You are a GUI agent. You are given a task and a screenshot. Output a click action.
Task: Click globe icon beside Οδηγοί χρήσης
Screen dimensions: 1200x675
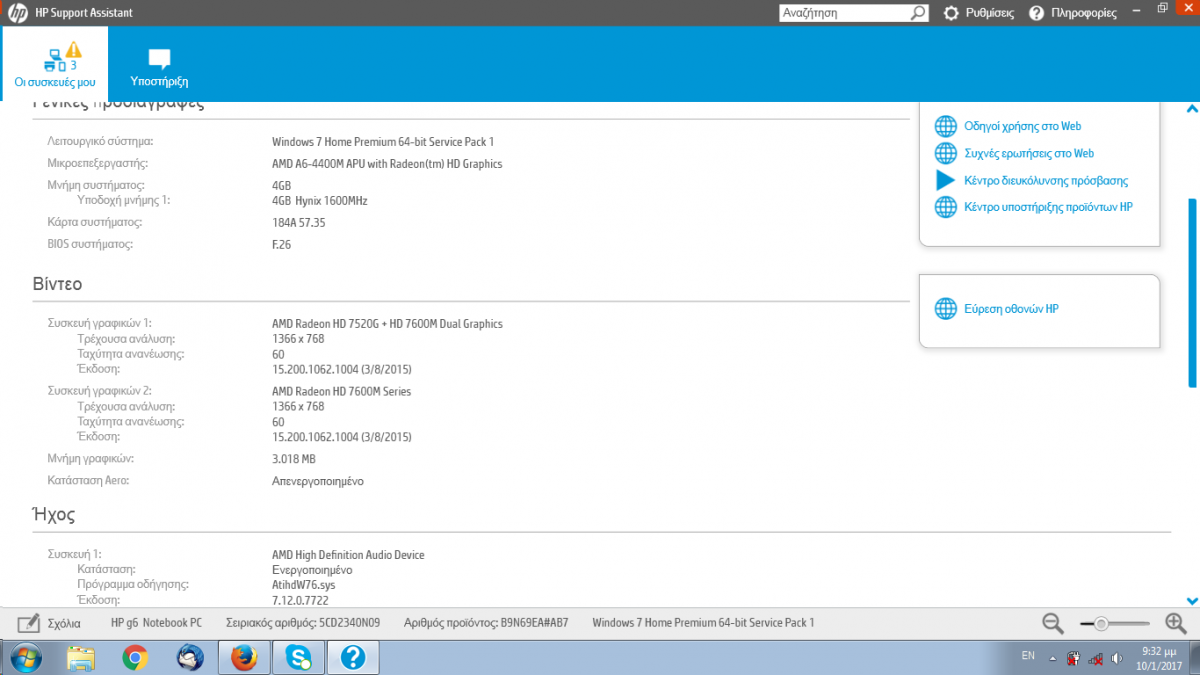(945, 126)
